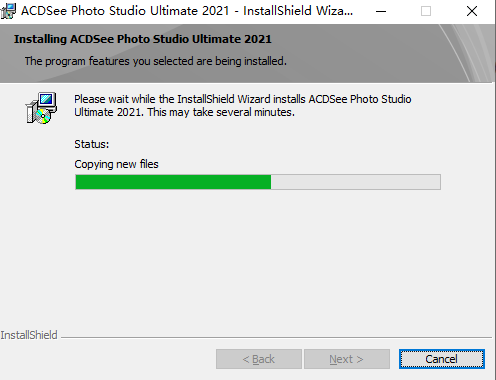
Task: Click the InstallShield branding text
Action: [29, 335]
